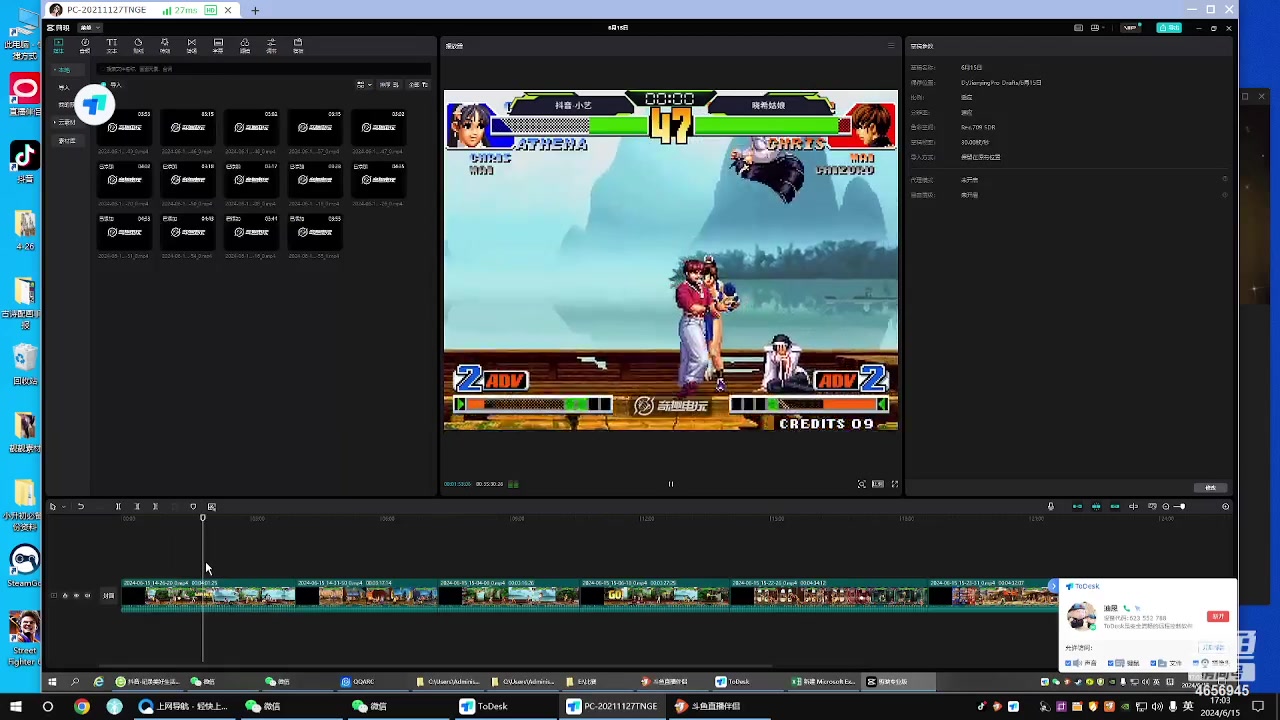1280x720 pixels.
Task: Open the Windows Start menu on the local taskbar
Action: coord(15,706)
